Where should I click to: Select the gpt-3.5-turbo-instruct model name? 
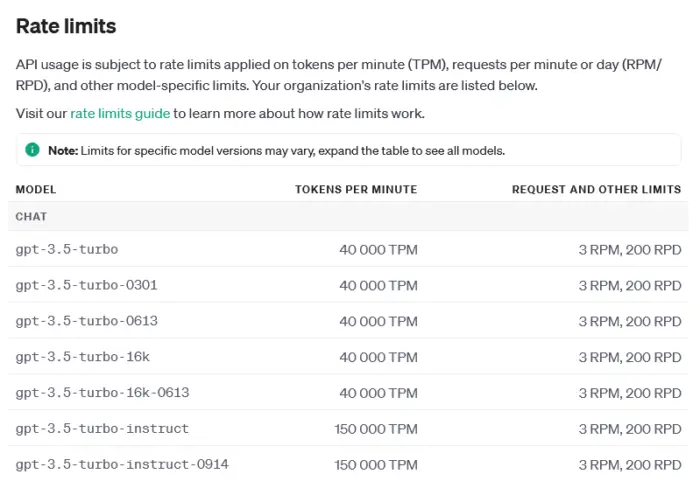[x=102, y=429]
